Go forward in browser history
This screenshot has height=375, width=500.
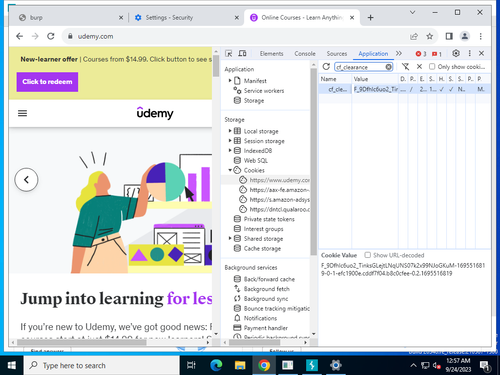(35, 36)
